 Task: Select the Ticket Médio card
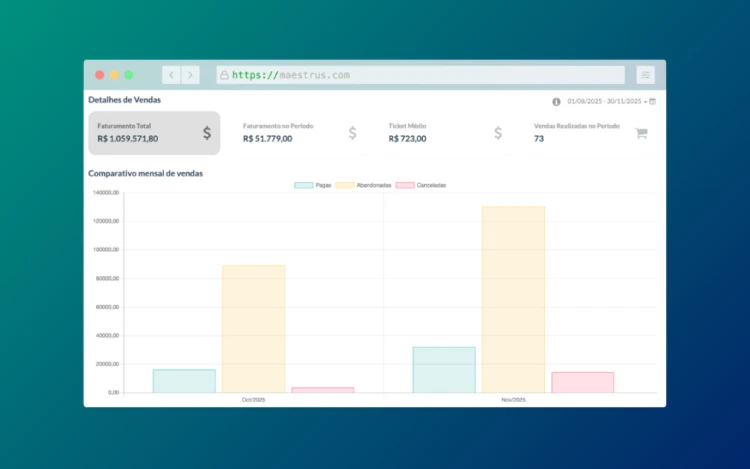coord(444,133)
